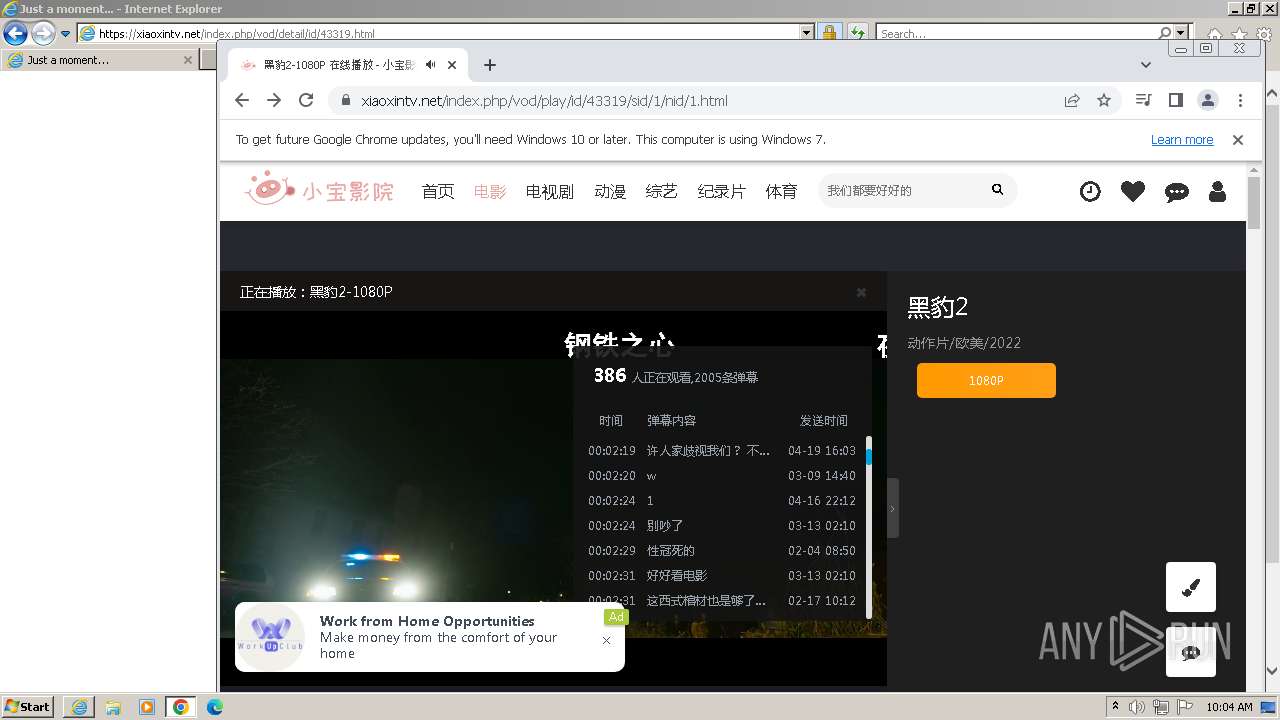Image resolution: width=1280 pixels, height=720 pixels.
Task: Select 纪录片 in the site navigation
Action: [722, 191]
